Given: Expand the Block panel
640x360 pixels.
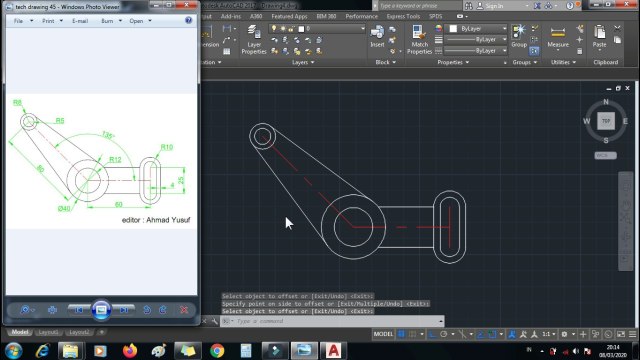Looking at the screenshot, I should [x=386, y=62].
